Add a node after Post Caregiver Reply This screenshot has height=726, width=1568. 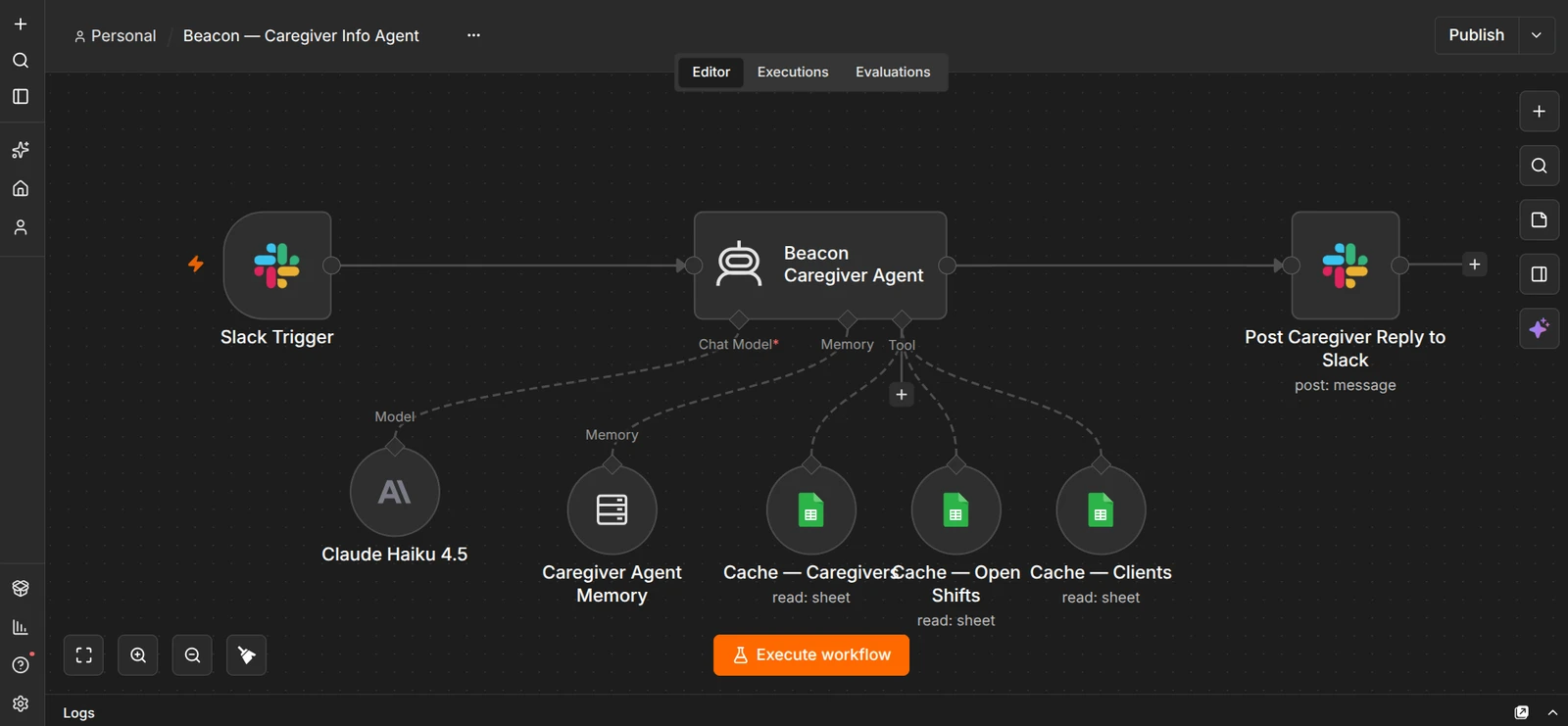tap(1475, 265)
